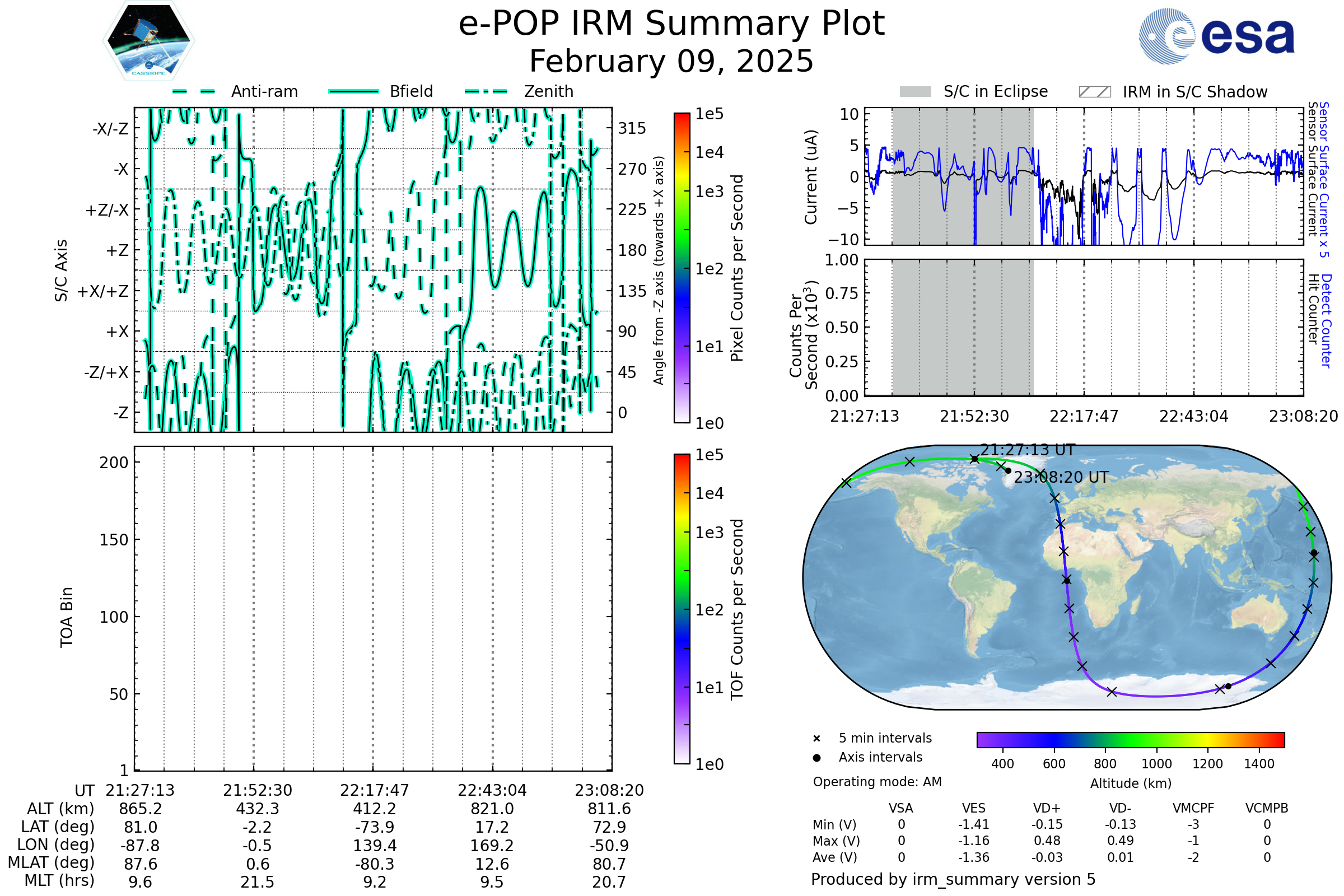Click the gray S/C in Eclipse legend patch
The width and height of the screenshot is (1344, 896).
[915, 92]
